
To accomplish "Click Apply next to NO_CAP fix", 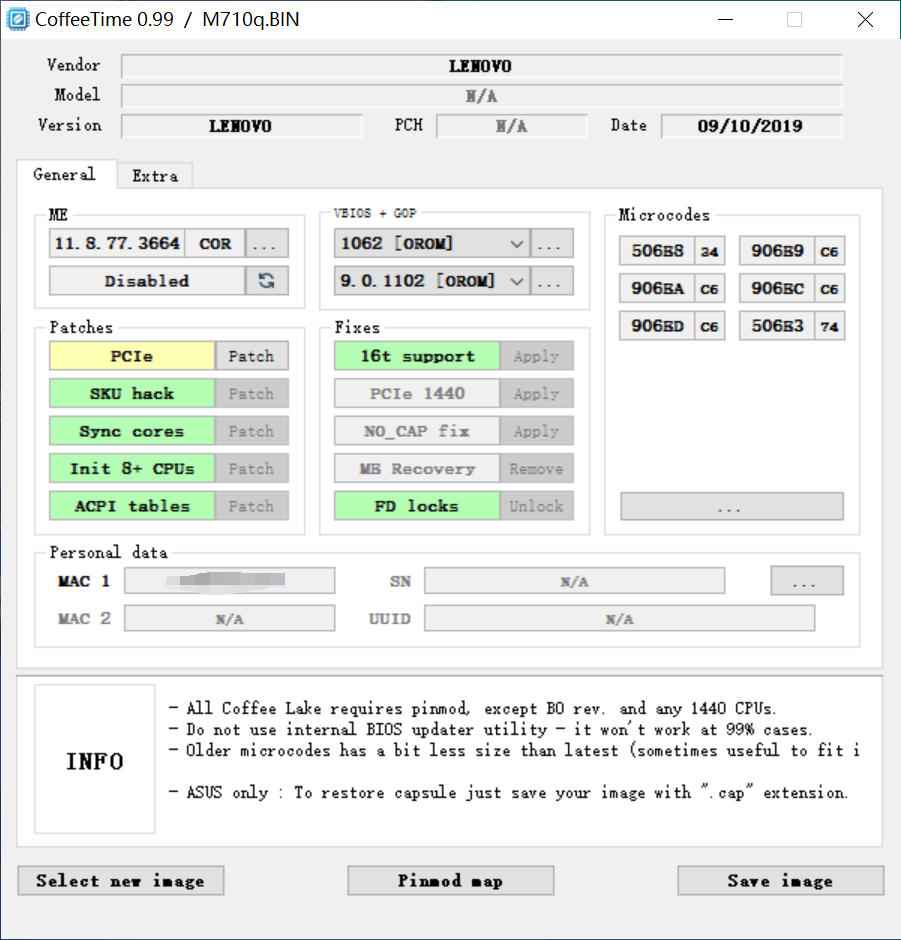I will [x=537, y=431].
